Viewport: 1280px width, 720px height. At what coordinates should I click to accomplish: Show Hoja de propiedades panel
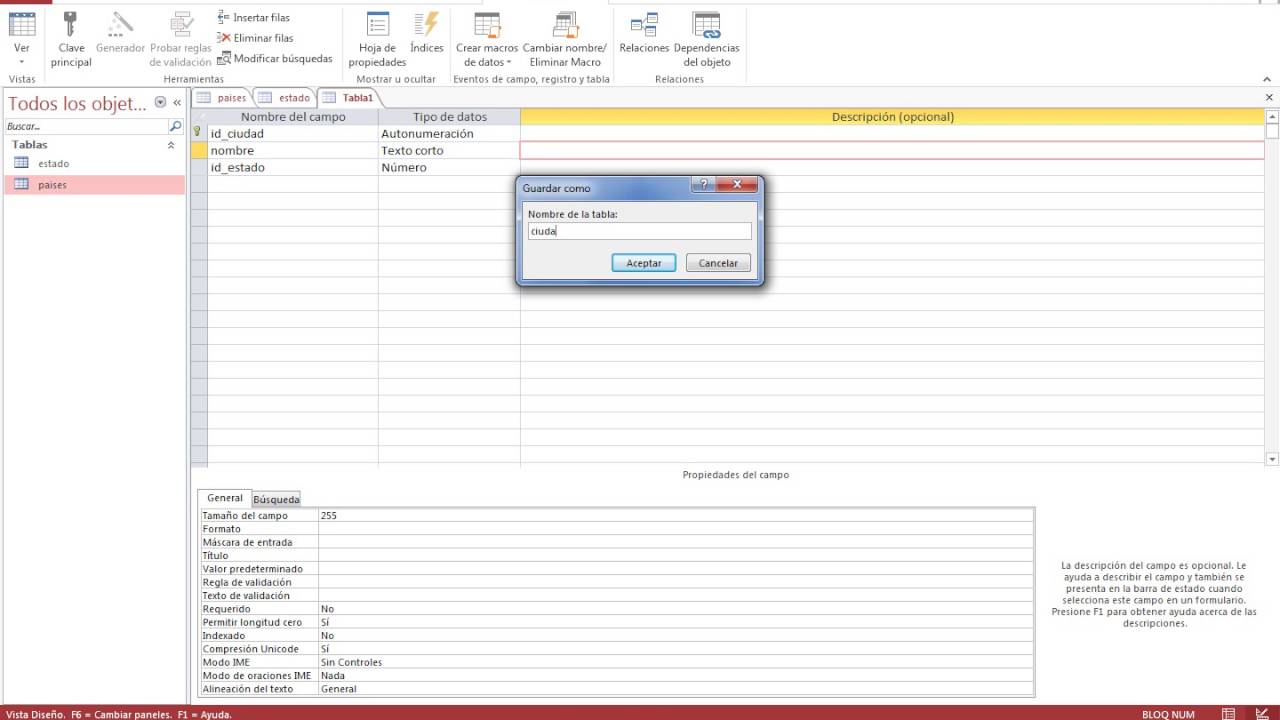pyautogui.click(x=377, y=39)
